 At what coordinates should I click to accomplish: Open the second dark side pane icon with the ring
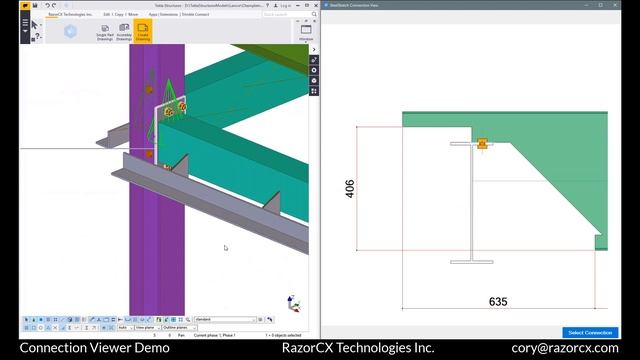pyautogui.click(x=314, y=70)
